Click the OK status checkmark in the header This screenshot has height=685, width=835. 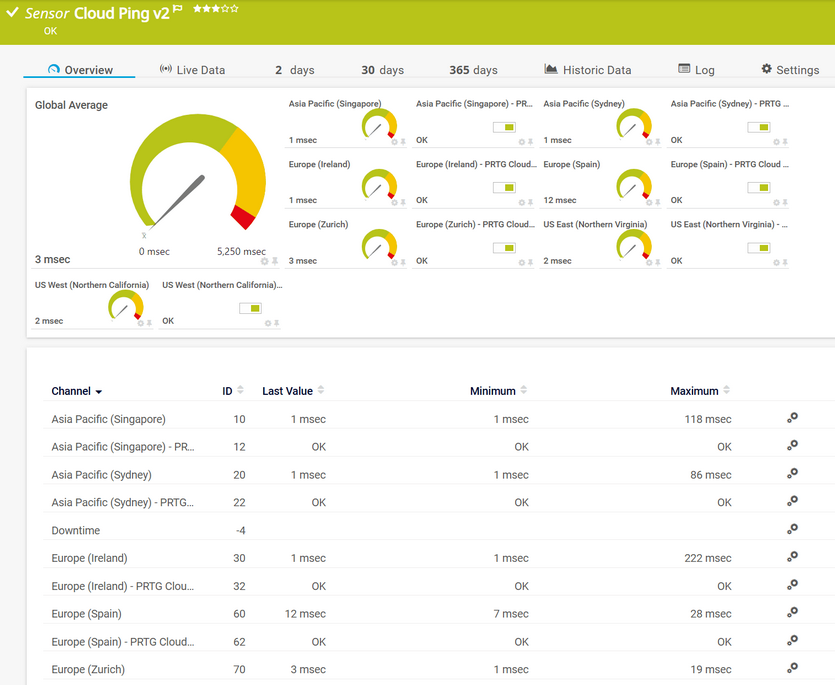[x=12, y=12]
